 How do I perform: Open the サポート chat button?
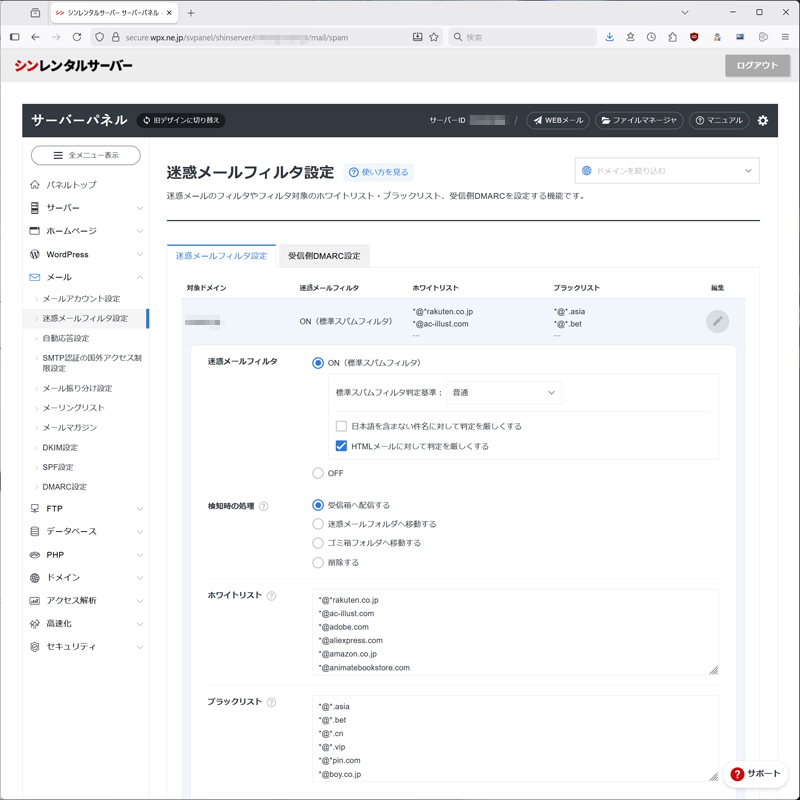[x=756, y=774]
